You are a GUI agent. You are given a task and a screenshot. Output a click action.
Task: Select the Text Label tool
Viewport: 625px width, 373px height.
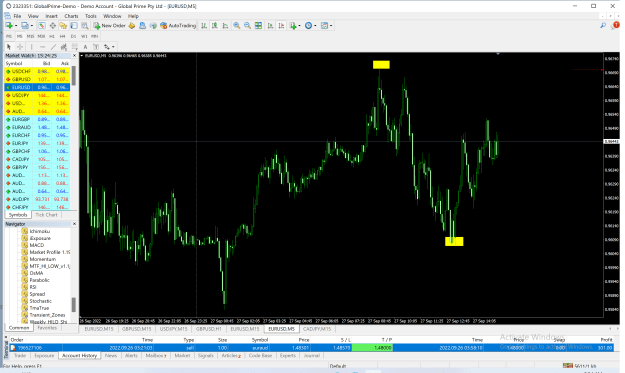coord(96,47)
